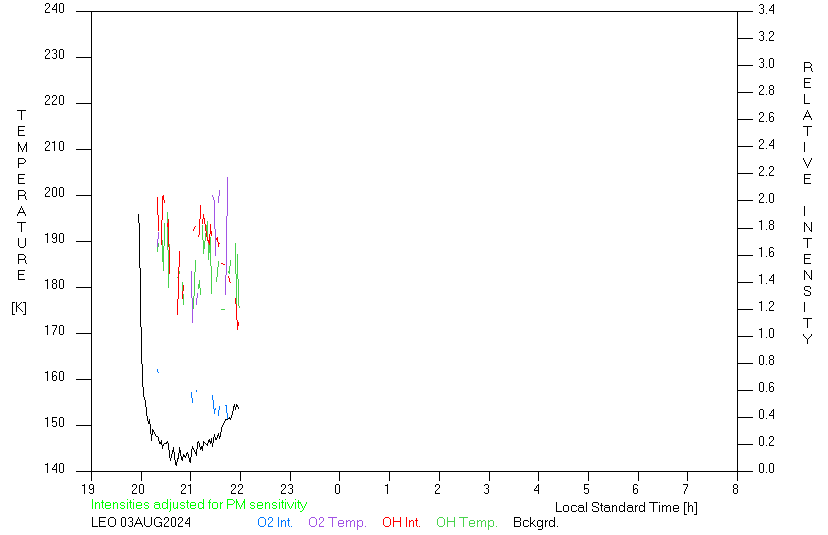Click the 0.0 relative intensity value
This screenshot has width=828, height=535.
[766, 468]
